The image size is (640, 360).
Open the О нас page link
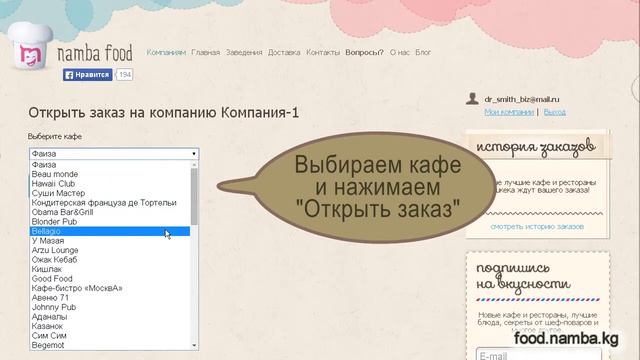pos(400,52)
